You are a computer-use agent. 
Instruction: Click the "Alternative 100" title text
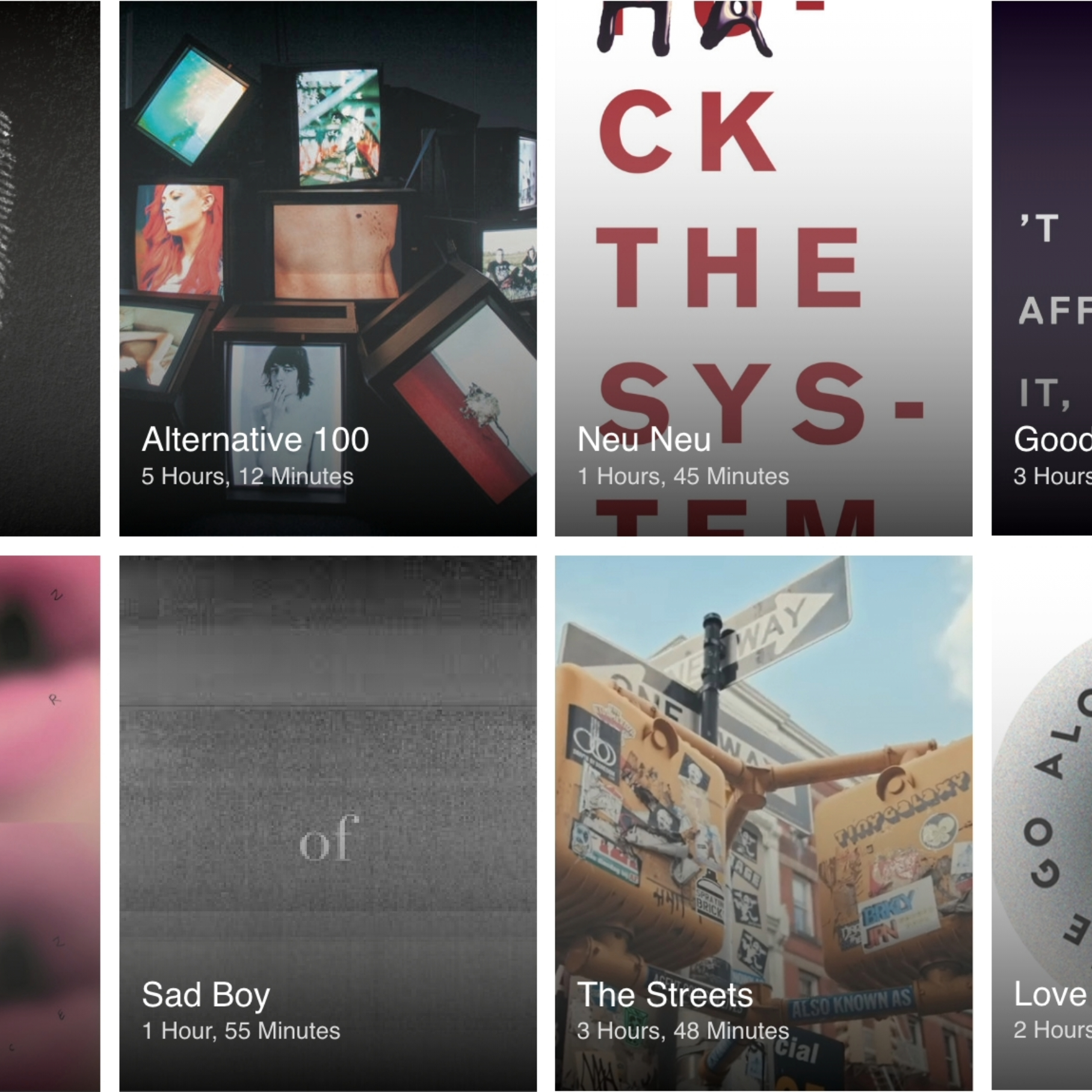tap(255, 439)
